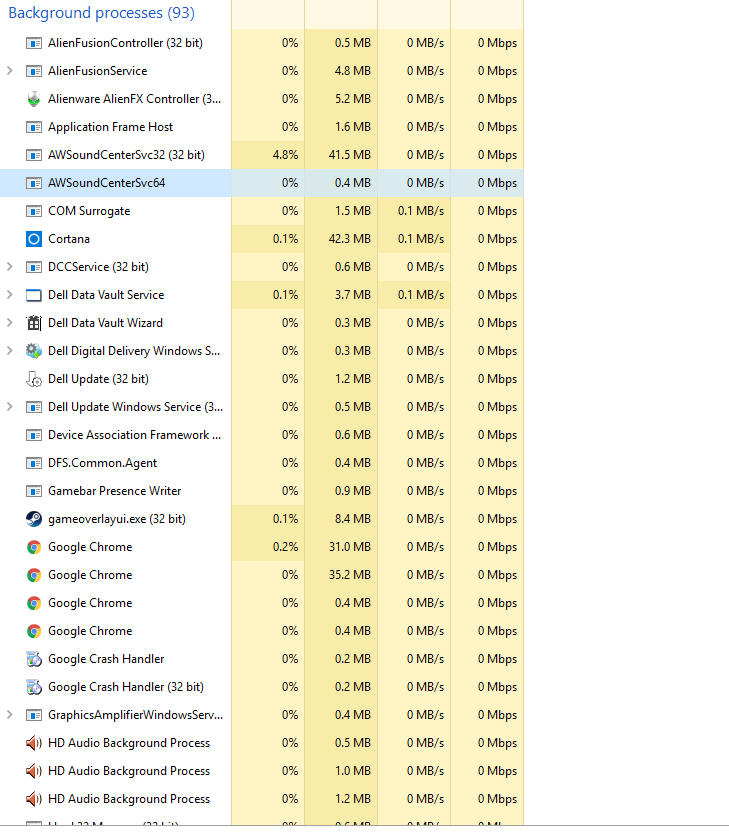The width and height of the screenshot is (729, 834).
Task: Click the GraphicsAmplifierWindowsService icon
Action: 33,715
